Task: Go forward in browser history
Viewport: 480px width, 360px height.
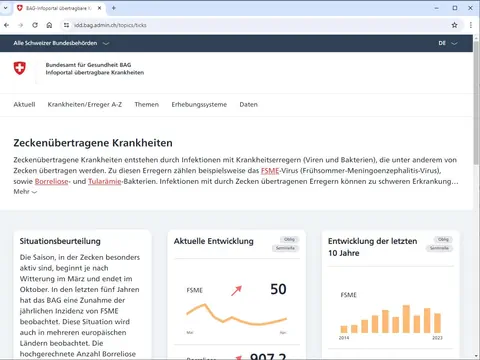Action: (x=21, y=25)
